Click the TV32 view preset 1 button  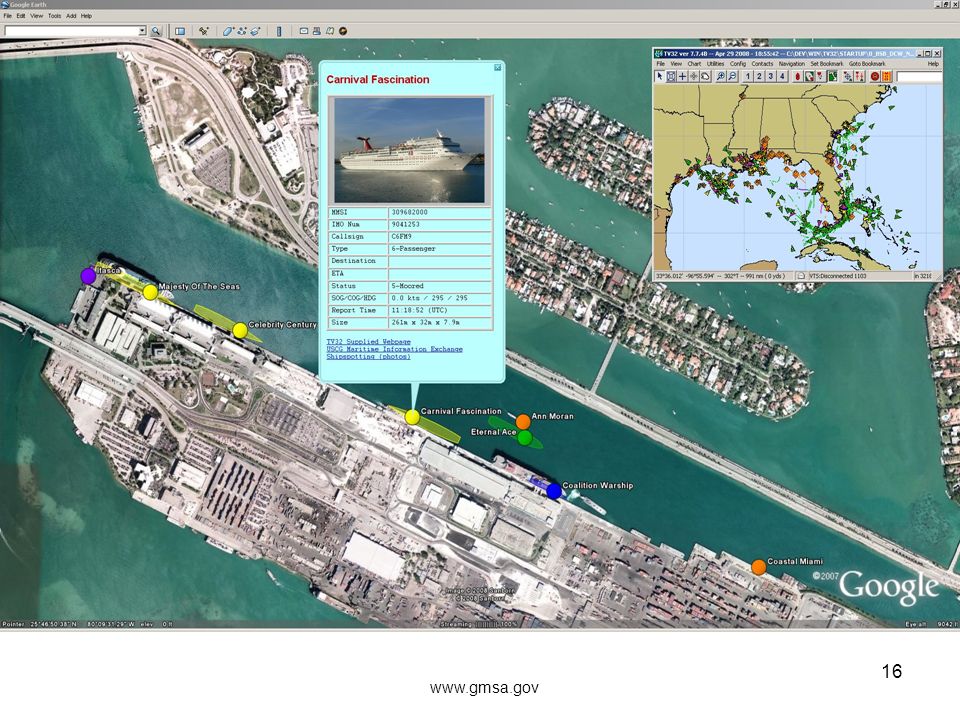748,76
